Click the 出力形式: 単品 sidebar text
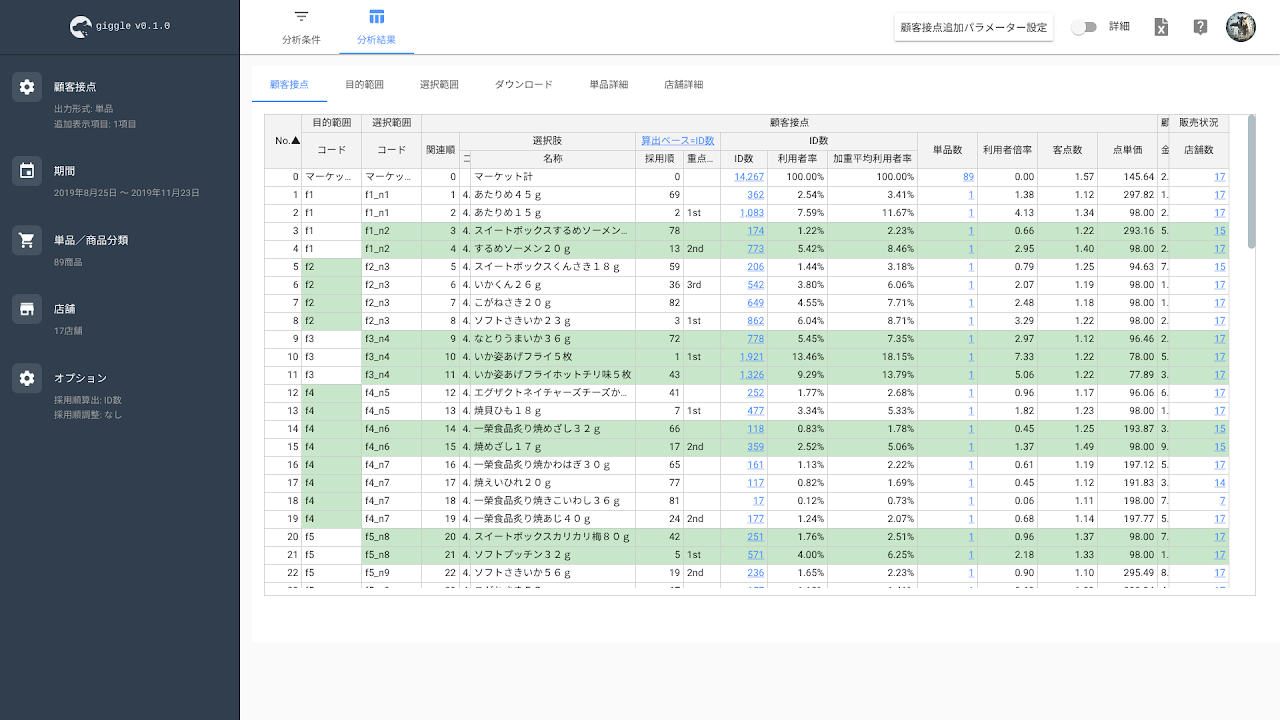 83,108
